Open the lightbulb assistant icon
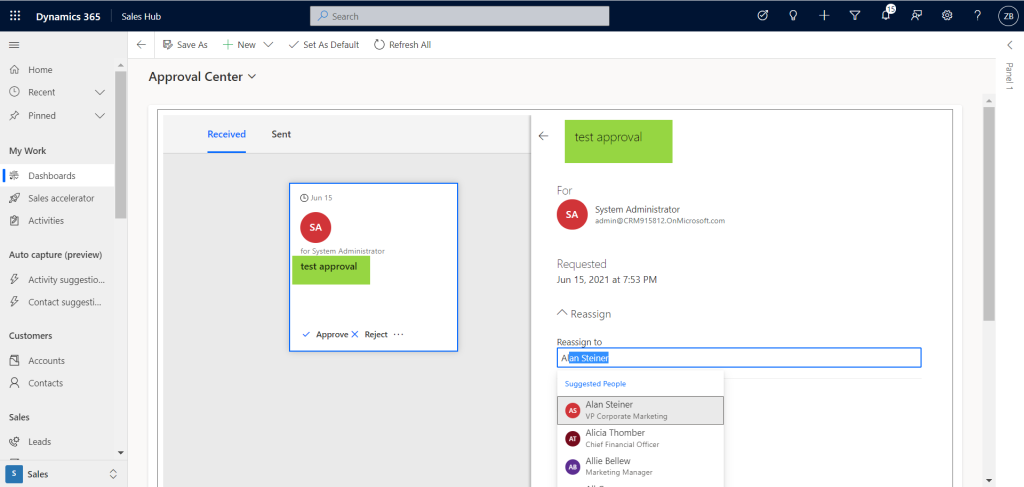This screenshot has width=1024, height=487. (793, 16)
